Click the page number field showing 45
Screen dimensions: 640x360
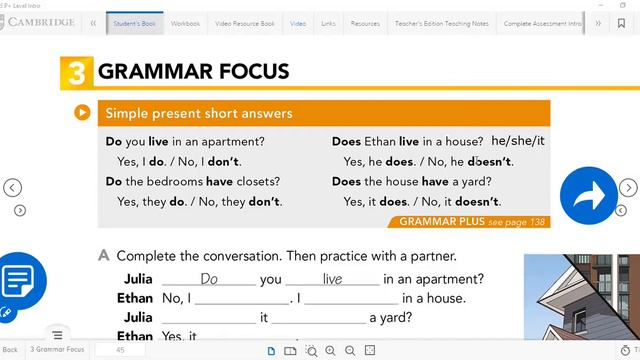pyautogui.click(x=120, y=350)
